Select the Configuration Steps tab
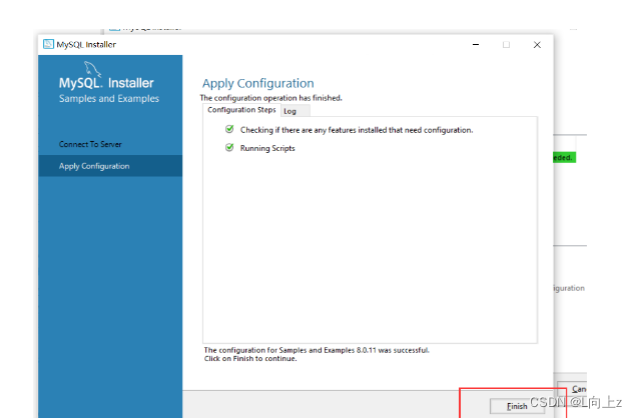Screen dimensions: 637x418 click(x=241, y=110)
